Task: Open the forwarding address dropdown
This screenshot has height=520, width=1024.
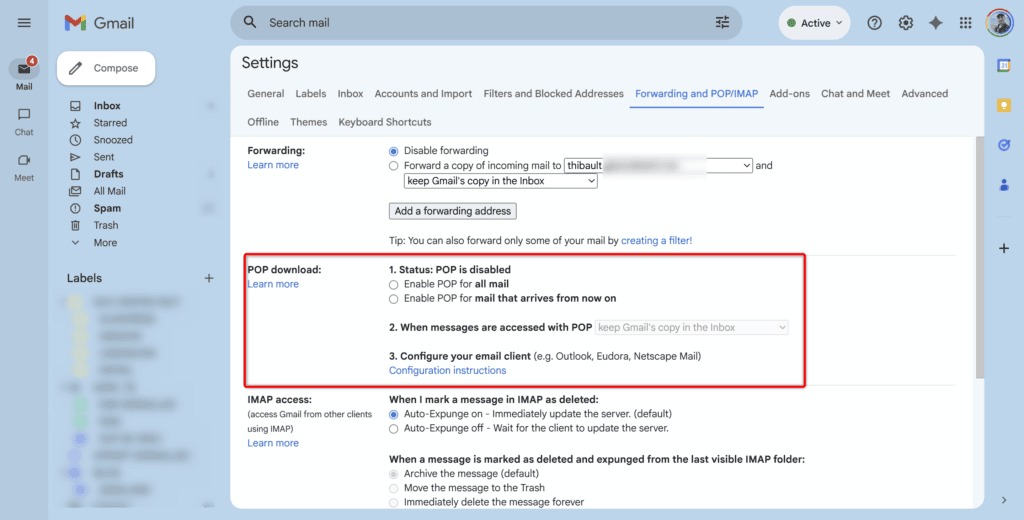Action: tap(658, 166)
